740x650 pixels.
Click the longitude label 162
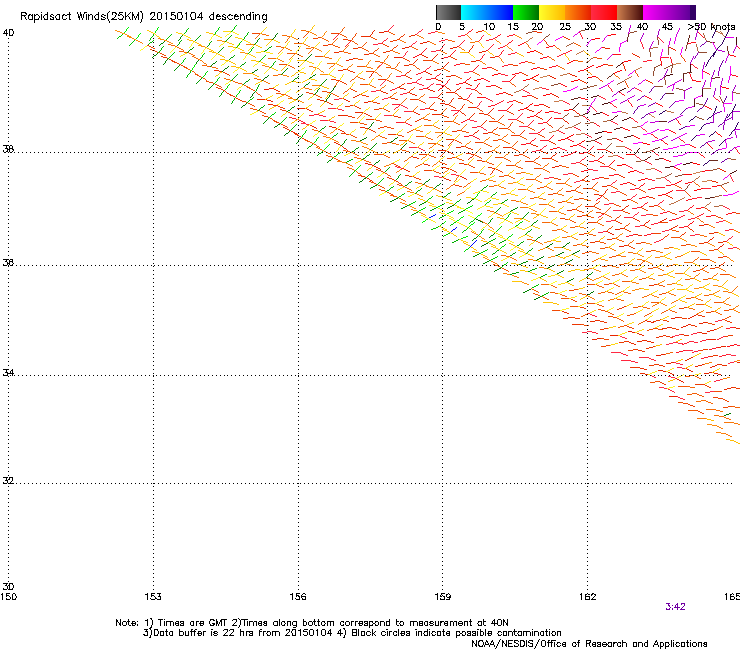pyautogui.click(x=588, y=597)
